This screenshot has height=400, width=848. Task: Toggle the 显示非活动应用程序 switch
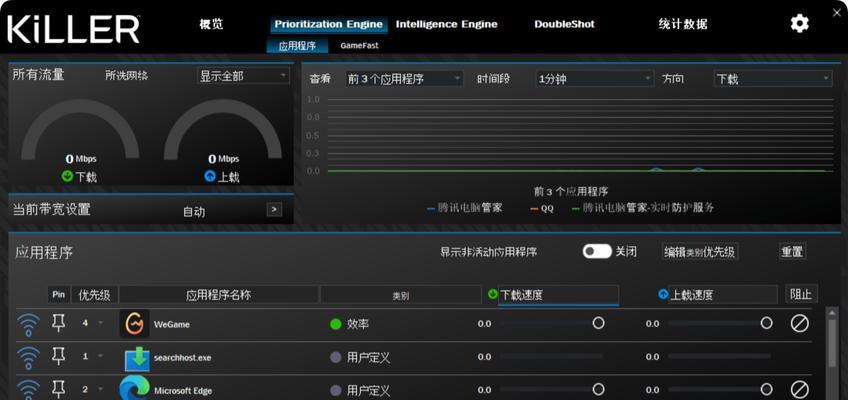(x=597, y=251)
